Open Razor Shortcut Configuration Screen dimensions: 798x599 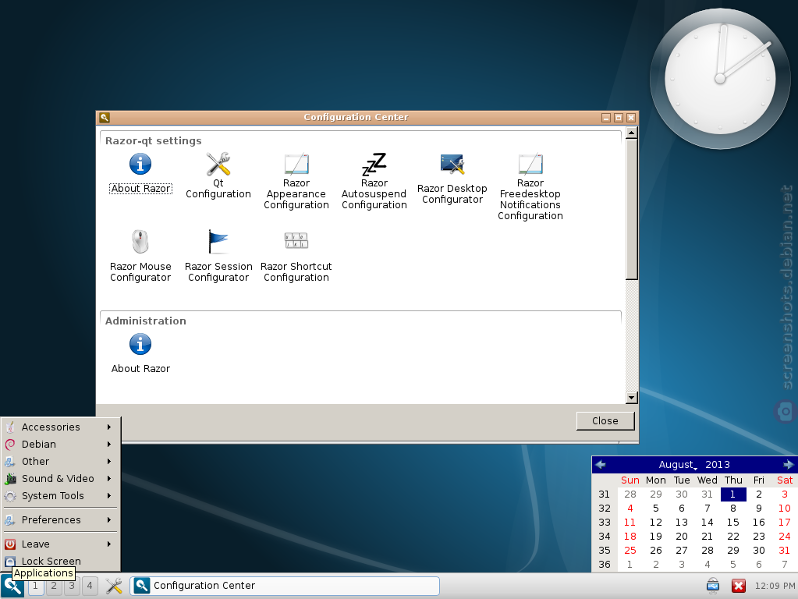[x=296, y=256]
